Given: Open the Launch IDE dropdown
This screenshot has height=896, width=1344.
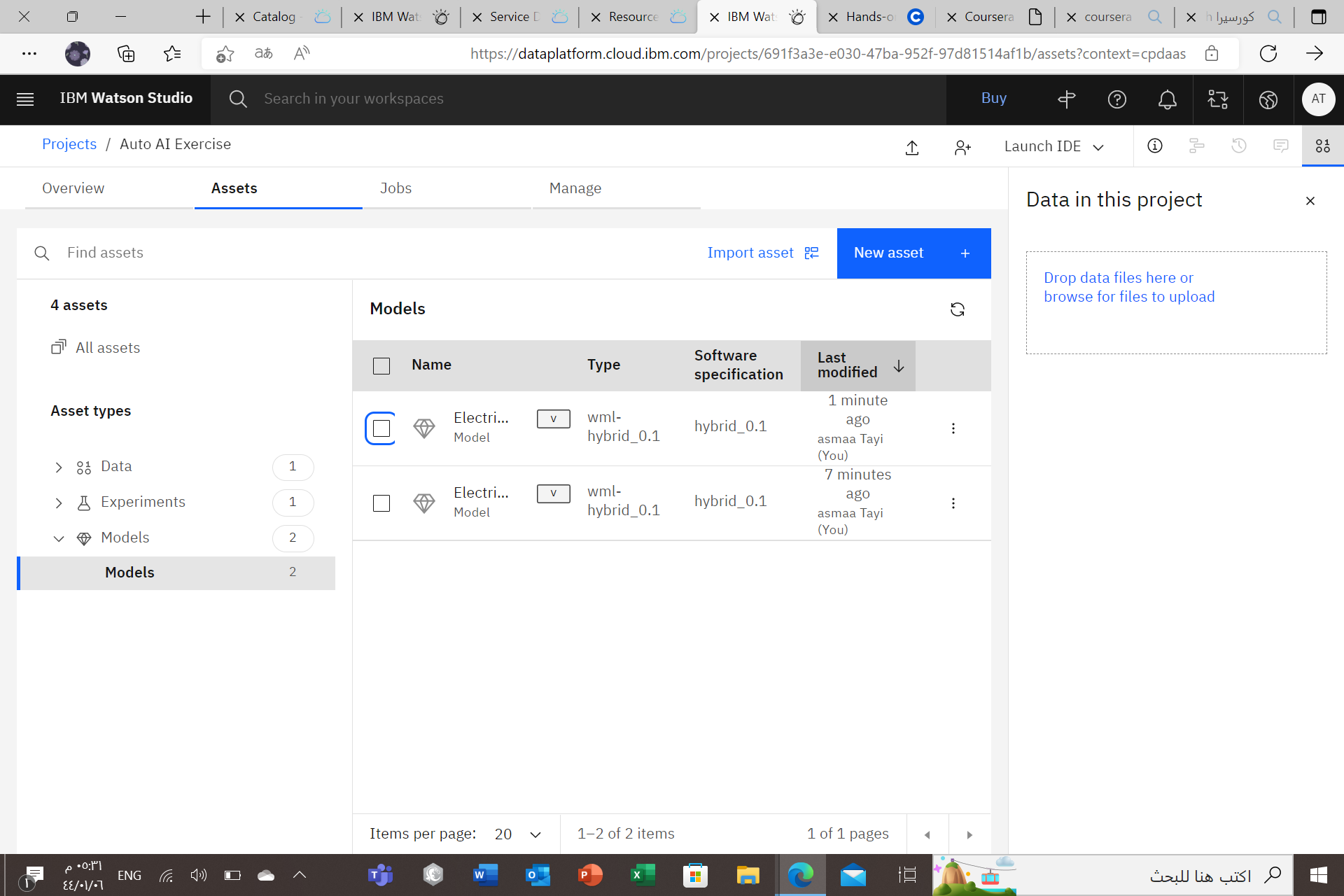Looking at the screenshot, I should tap(1053, 146).
